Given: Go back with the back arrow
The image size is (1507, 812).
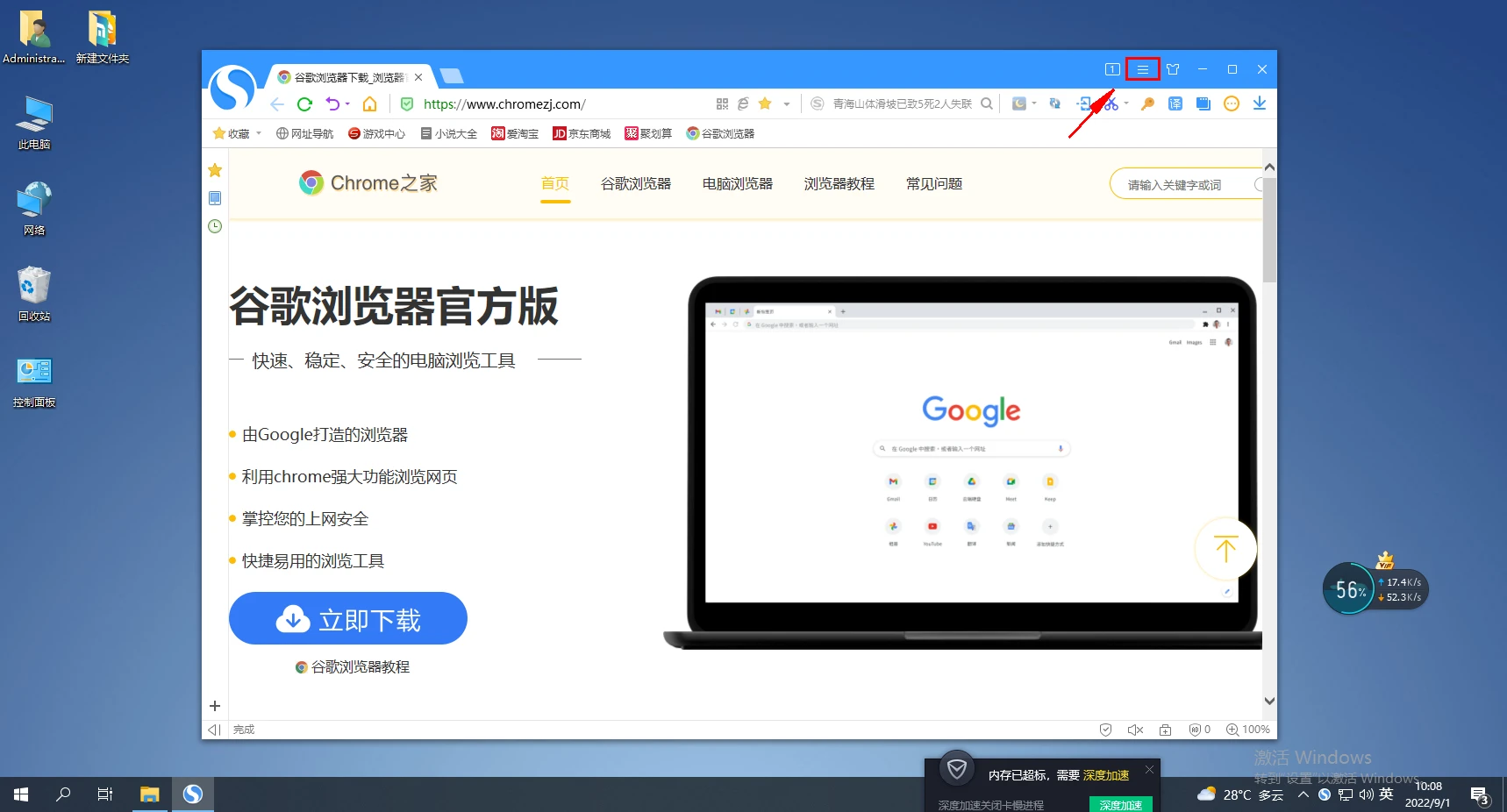Looking at the screenshot, I should tap(277, 104).
